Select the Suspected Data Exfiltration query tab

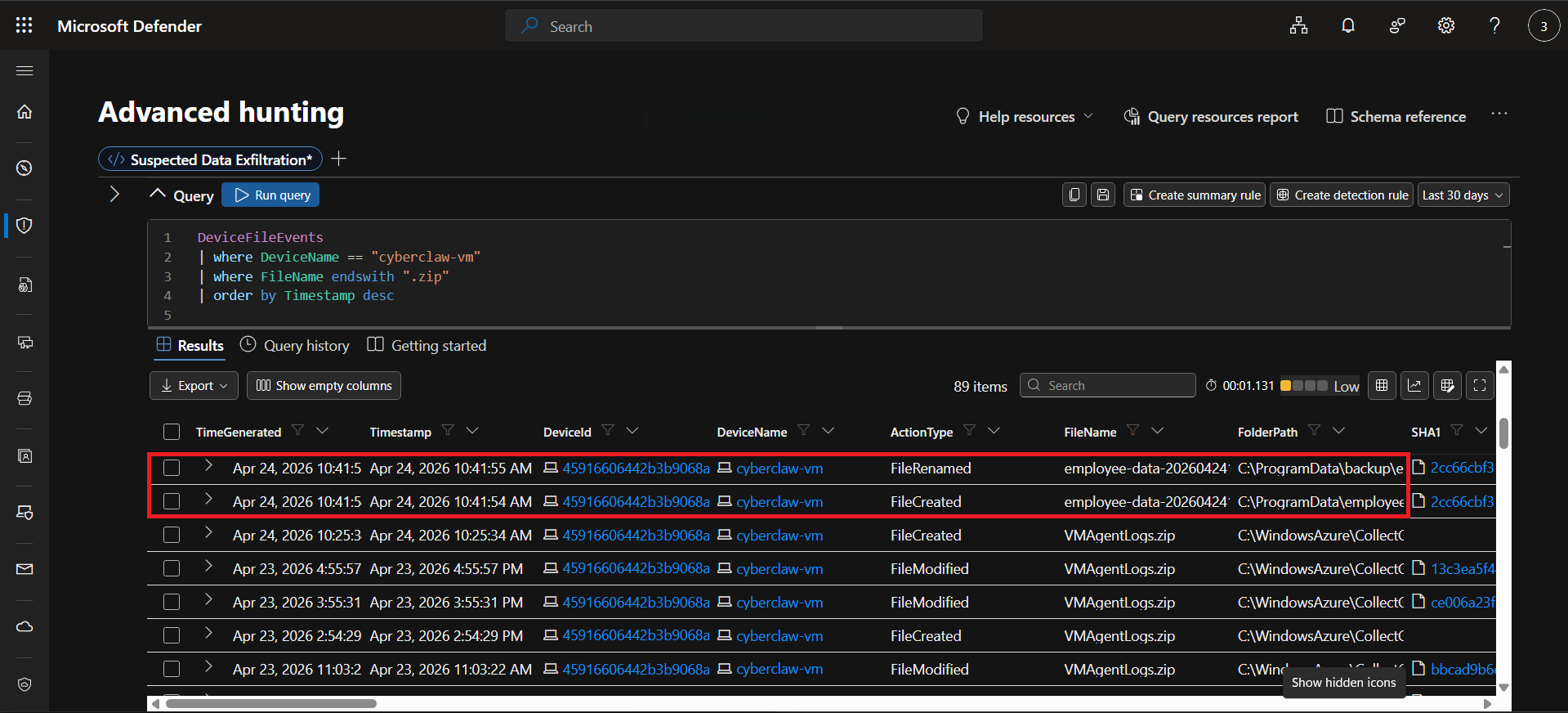211,159
